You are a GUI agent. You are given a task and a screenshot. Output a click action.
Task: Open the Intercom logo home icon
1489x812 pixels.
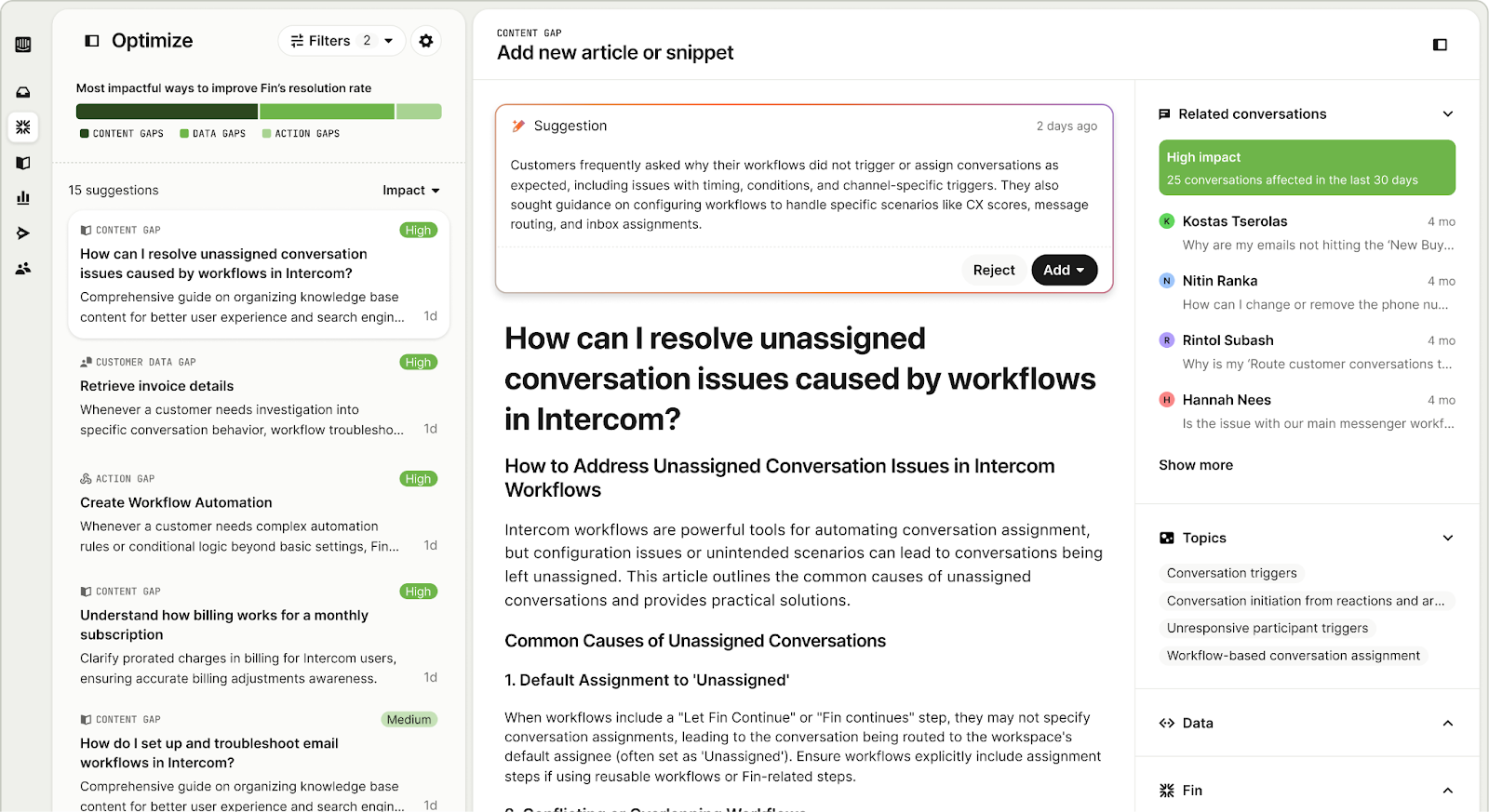[x=23, y=45]
